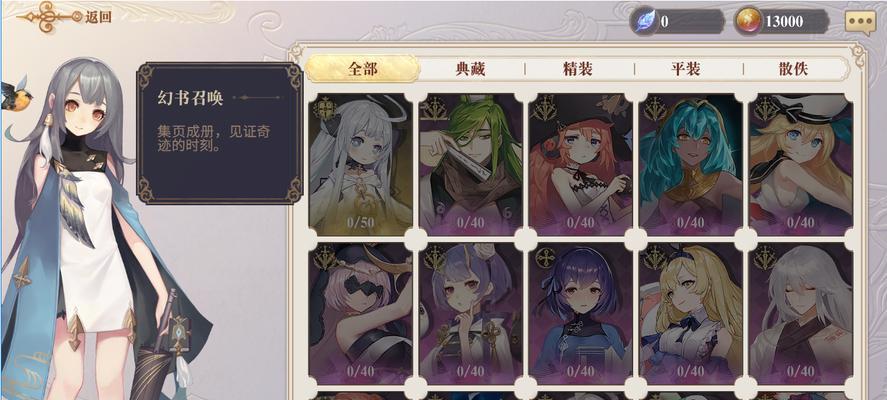Select the teal-haired dark-skinned character card
This screenshot has width=887, height=400.
(x=690, y=165)
